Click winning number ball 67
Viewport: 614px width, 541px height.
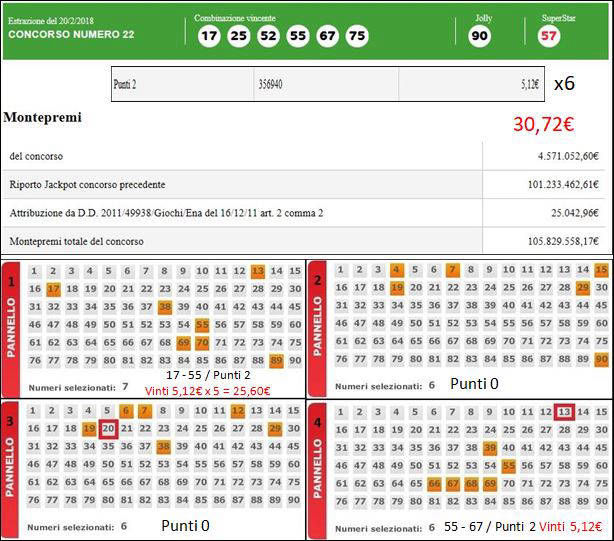pyautogui.click(x=327, y=36)
